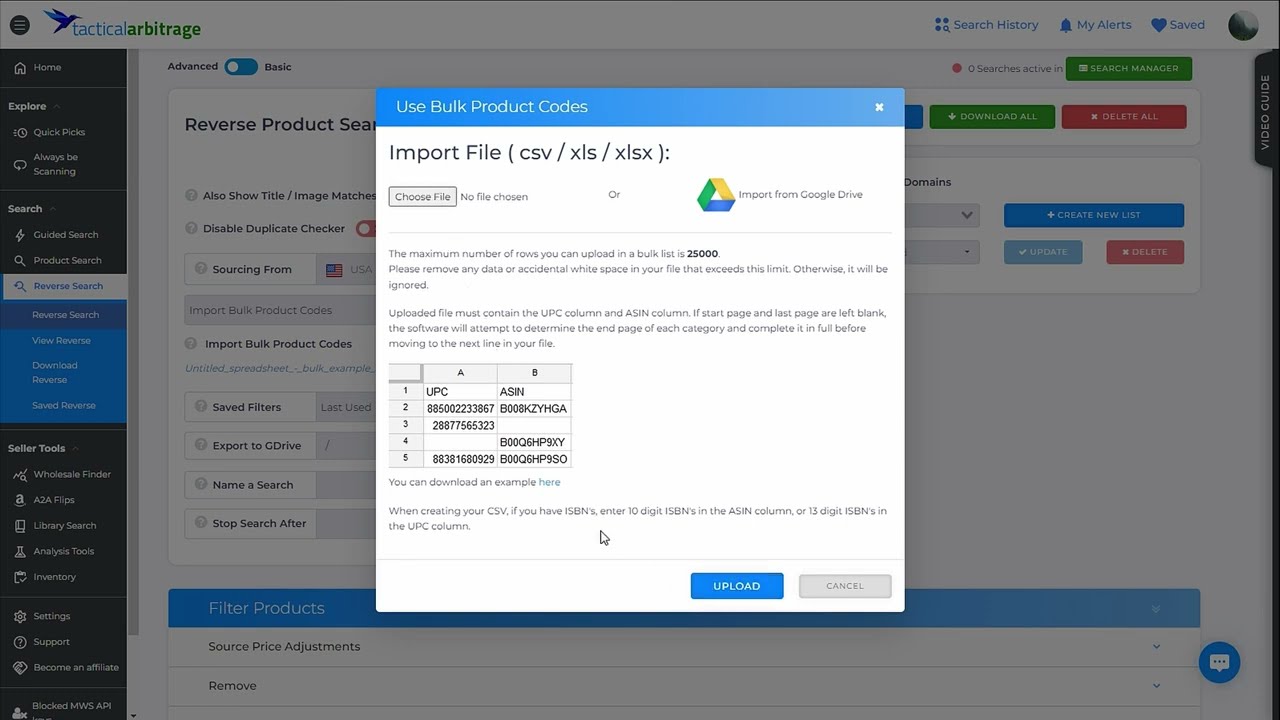Viewport: 1280px width, 720px height.
Task: Click help icon beside Name a Search
Action: tap(201, 484)
